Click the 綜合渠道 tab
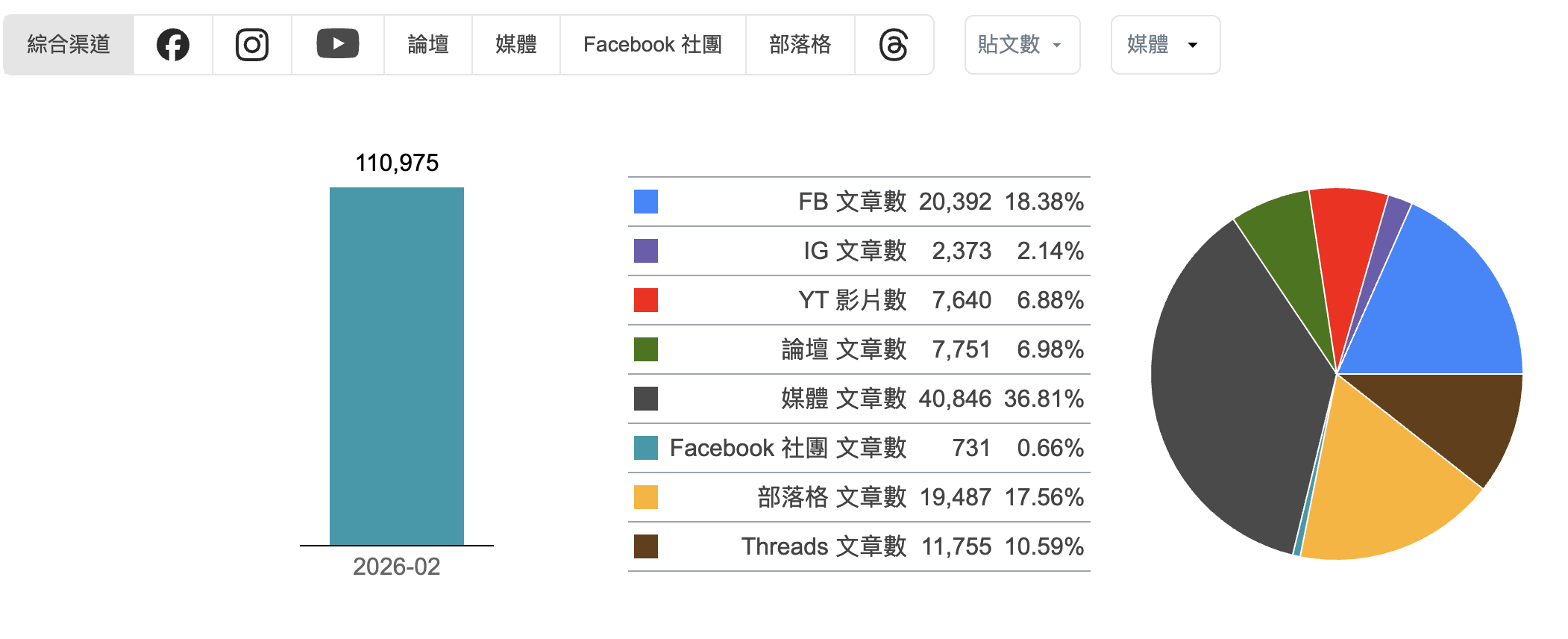Screen dimensions: 1568x639 (x=69, y=45)
